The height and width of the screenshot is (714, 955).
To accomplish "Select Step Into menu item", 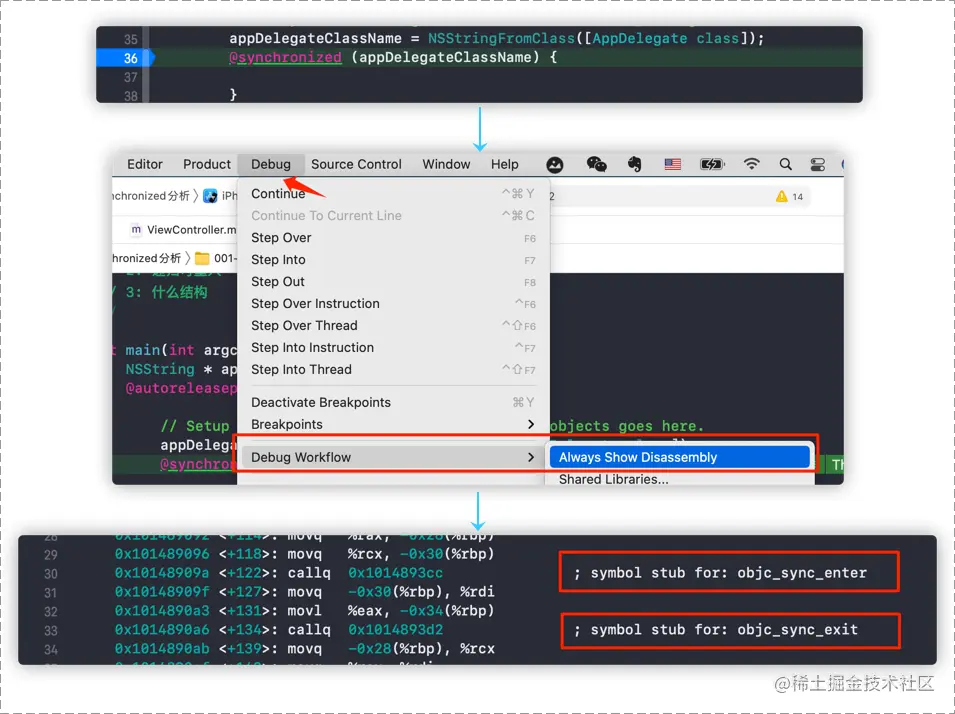I will (393, 260).
